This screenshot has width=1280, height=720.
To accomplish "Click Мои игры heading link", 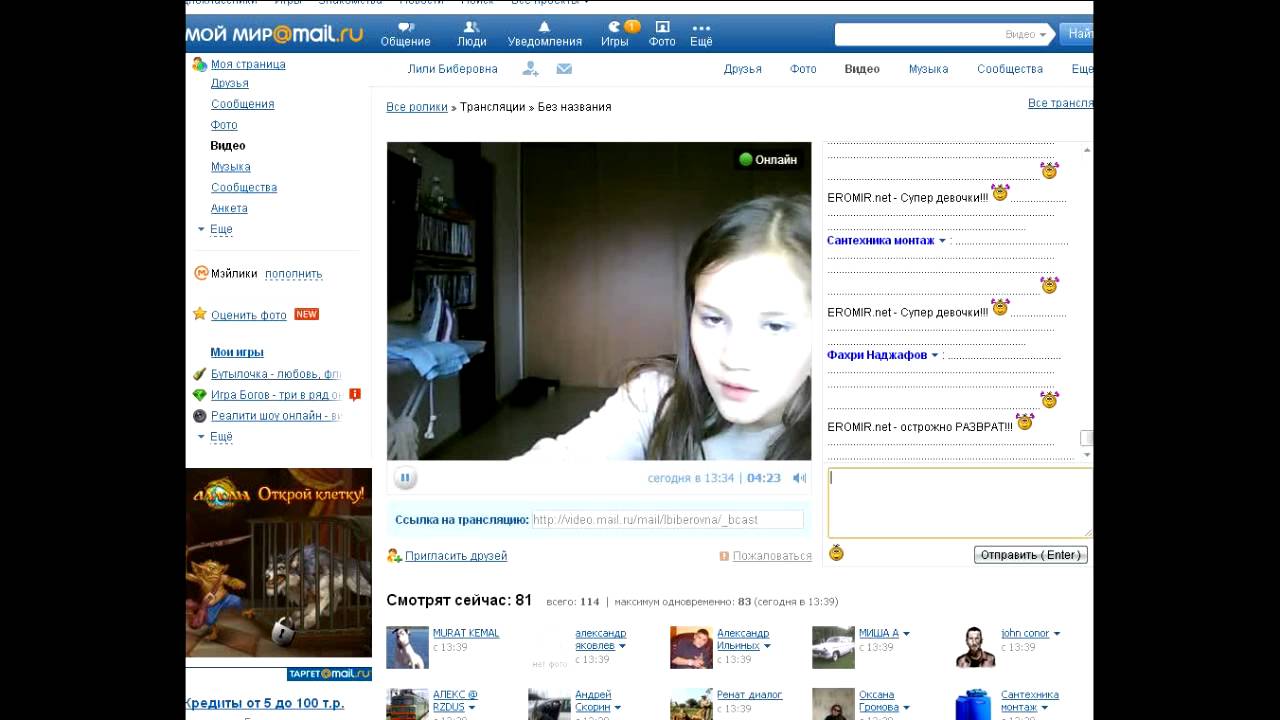I will pos(237,352).
